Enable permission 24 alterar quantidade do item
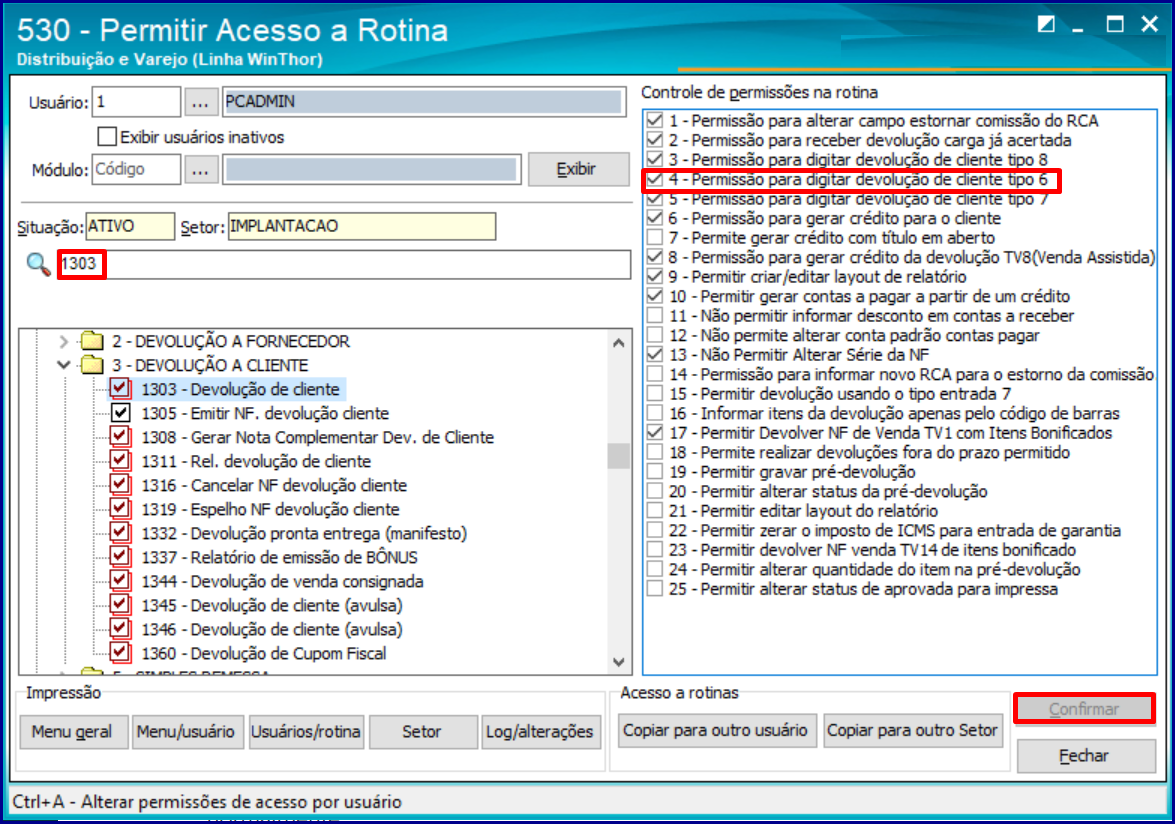The width and height of the screenshot is (1175, 824). [x=655, y=569]
